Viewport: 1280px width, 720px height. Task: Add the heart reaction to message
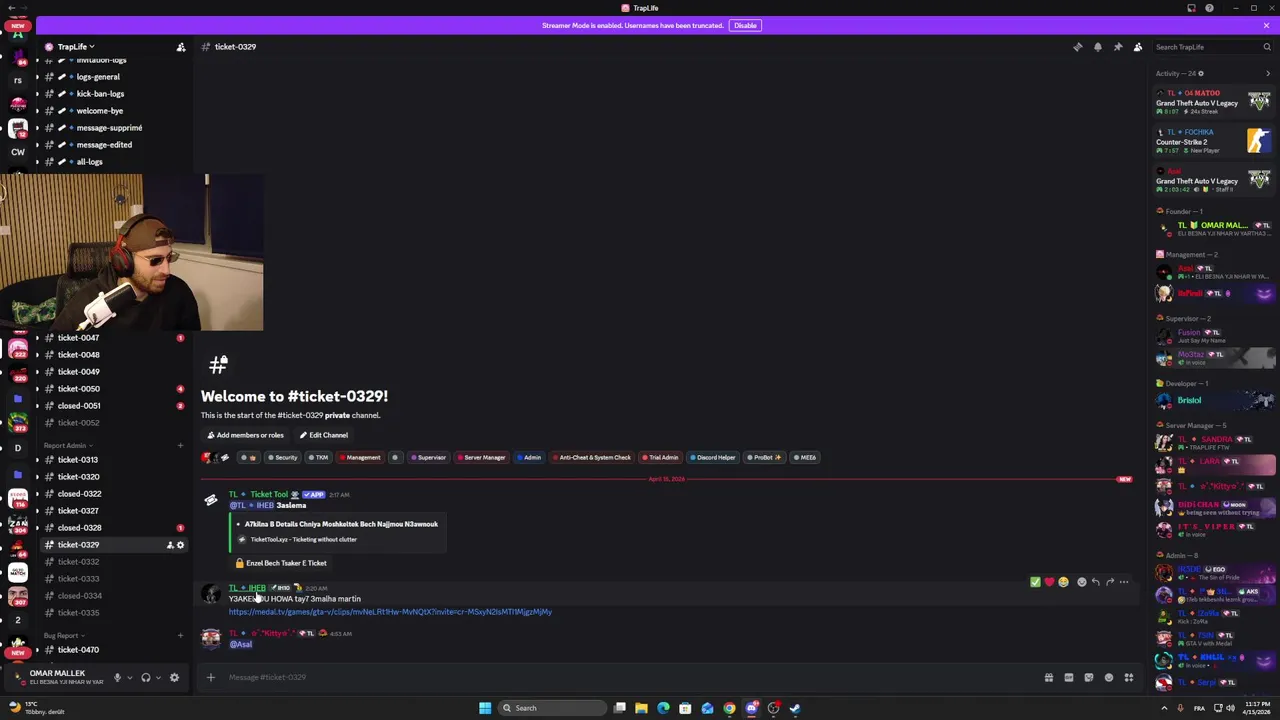1049,582
